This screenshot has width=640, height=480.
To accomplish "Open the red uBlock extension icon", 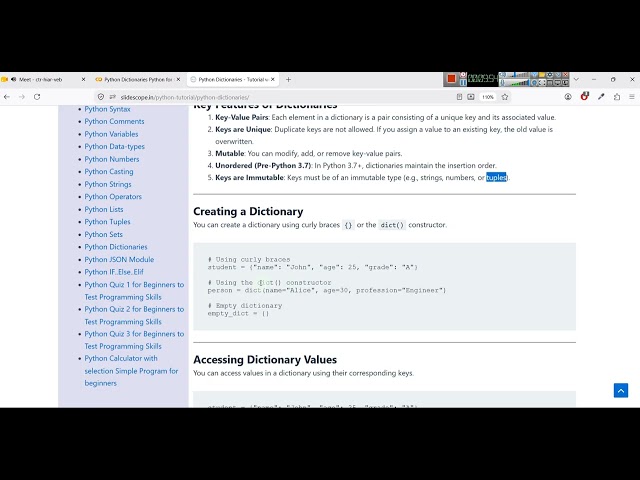I will pos(584,97).
